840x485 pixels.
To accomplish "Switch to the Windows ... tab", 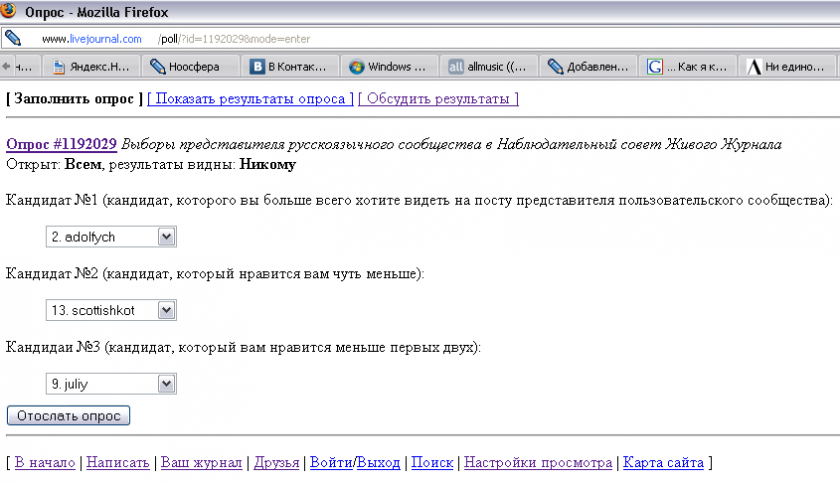I will 389,66.
